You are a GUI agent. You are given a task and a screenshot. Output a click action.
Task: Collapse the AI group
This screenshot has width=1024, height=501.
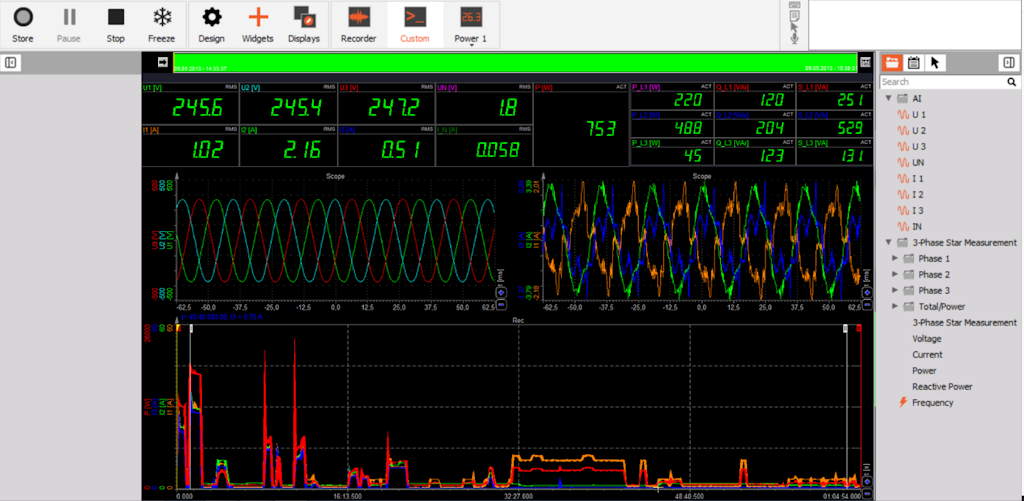888,99
